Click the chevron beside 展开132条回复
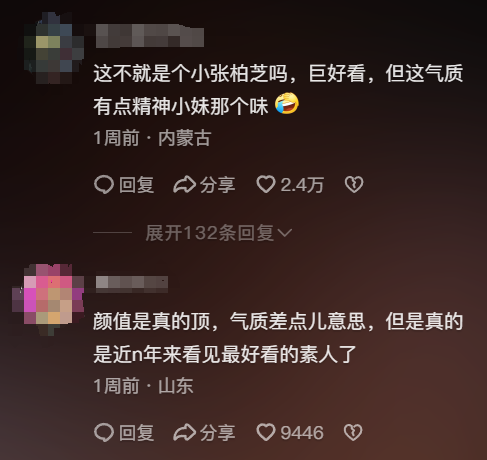This screenshot has width=487, height=460. pyautogui.click(x=285, y=233)
